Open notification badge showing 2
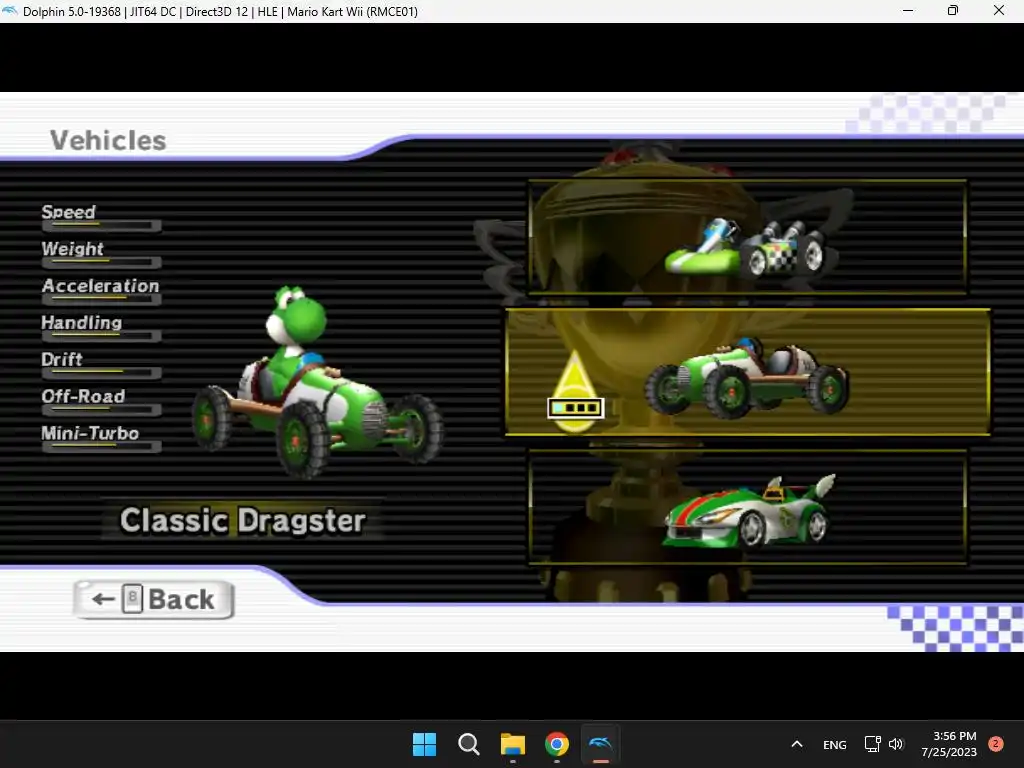The image size is (1024, 768). [996, 744]
